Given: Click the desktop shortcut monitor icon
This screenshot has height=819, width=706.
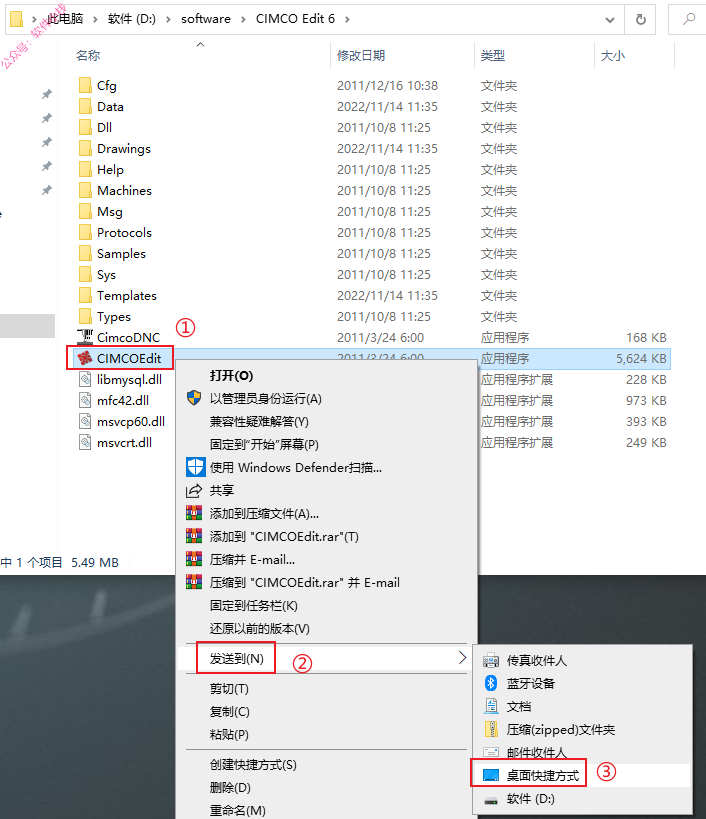Looking at the screenshot, I should [x=491, y=775].
